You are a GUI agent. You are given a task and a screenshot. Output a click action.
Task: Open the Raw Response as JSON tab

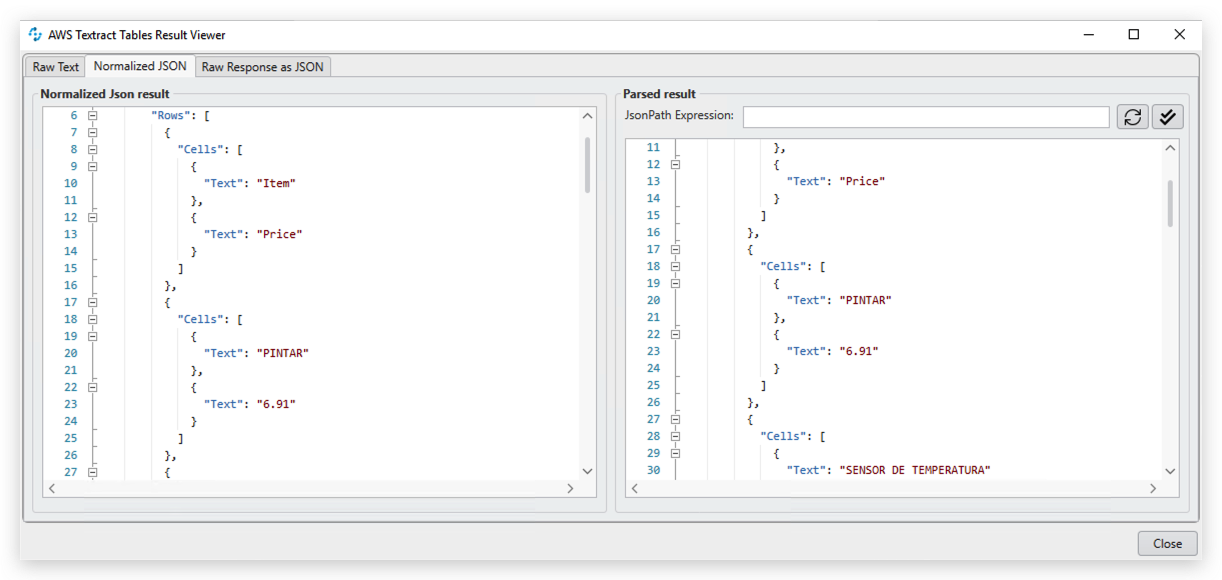pyautogui.click(x=262, y=66)
